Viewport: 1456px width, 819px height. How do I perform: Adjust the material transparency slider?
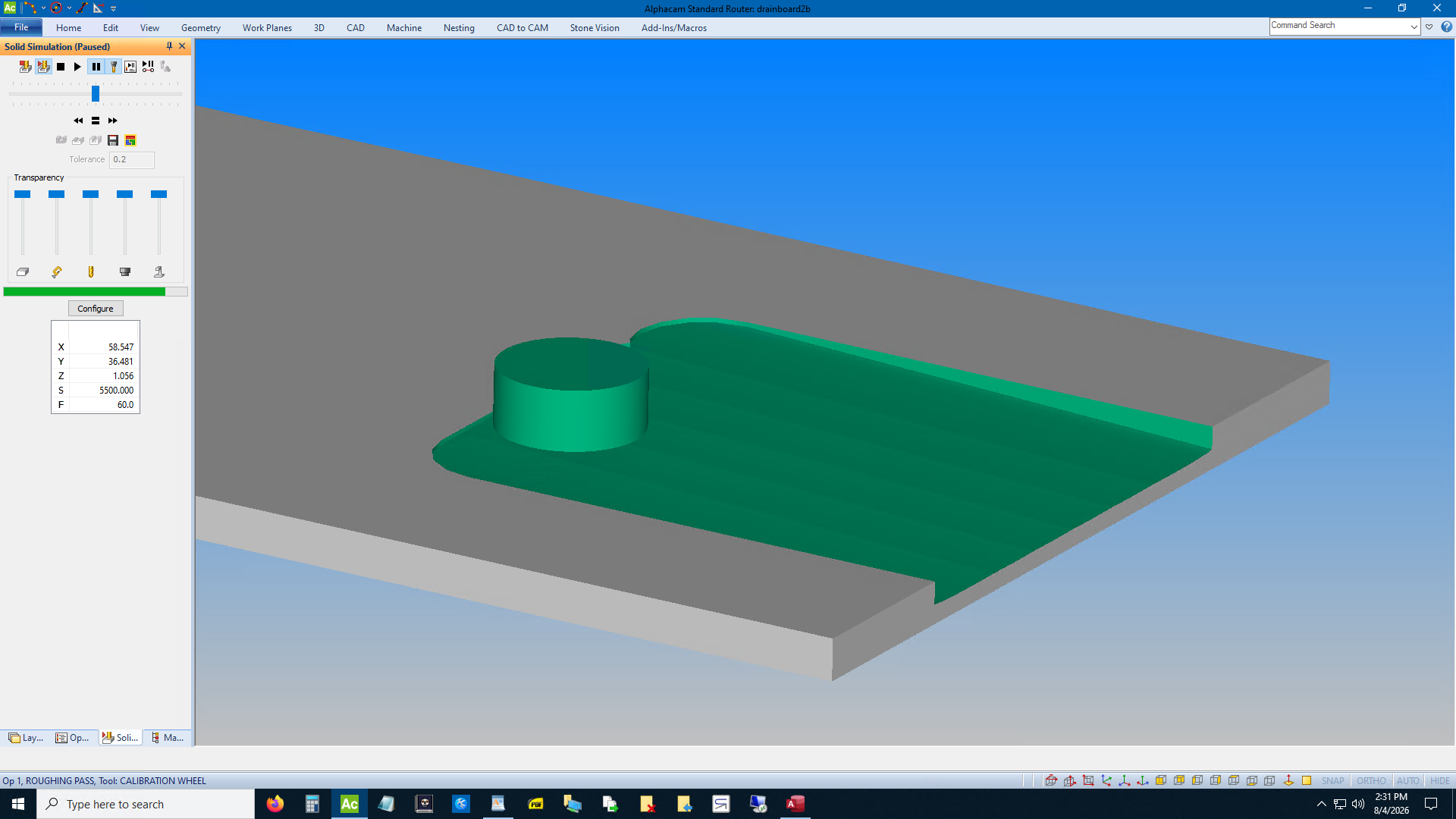(x=23, y=195)
